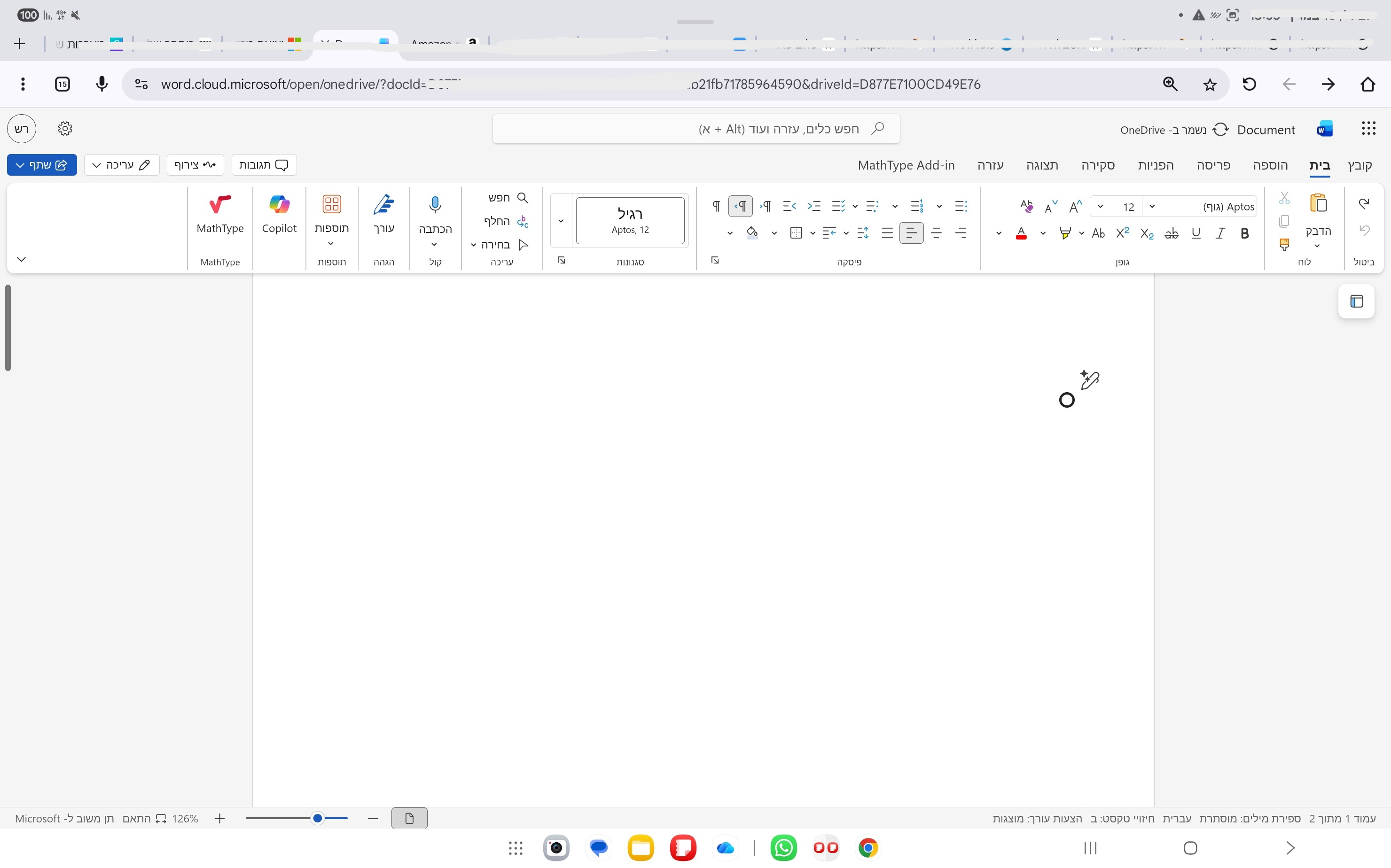Viewport: 1391px width, 868px height.
Task: Click the Format Painter brush icon
Action: click(1285, 245)
